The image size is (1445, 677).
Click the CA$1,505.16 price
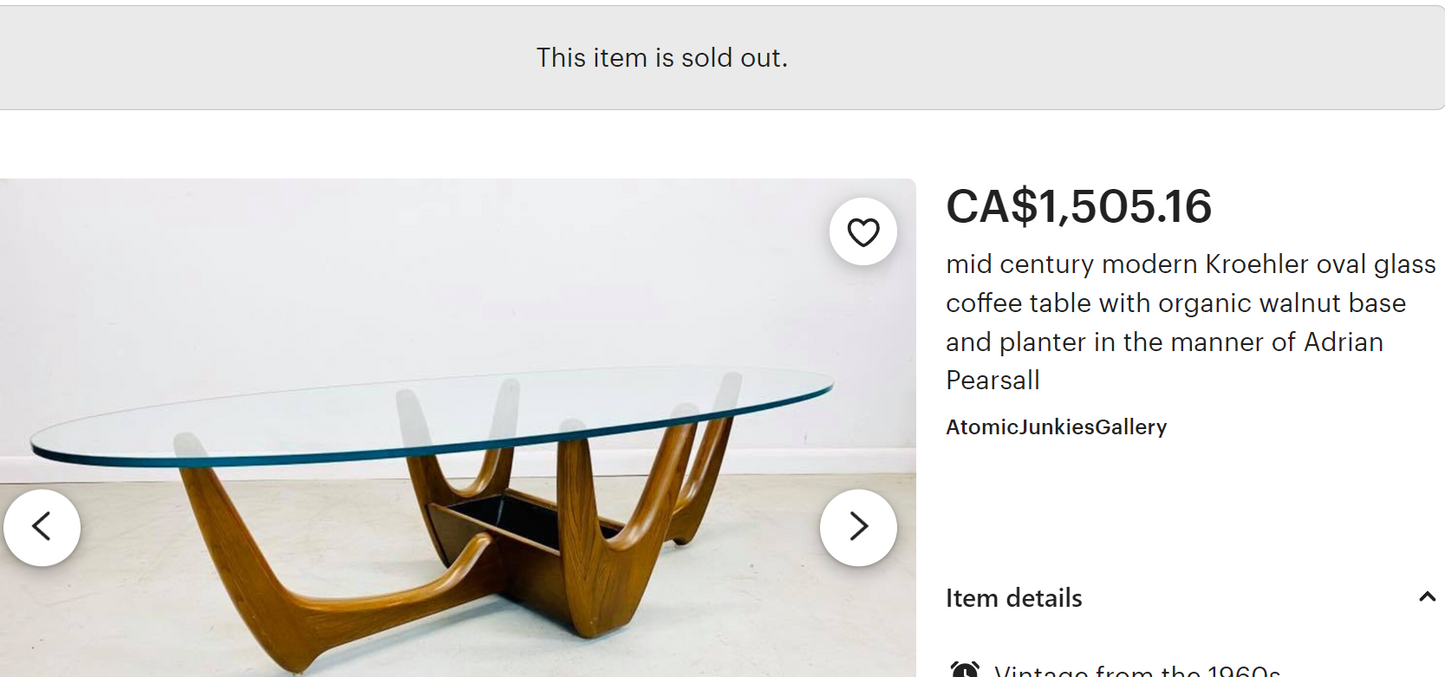(1079, 207)
